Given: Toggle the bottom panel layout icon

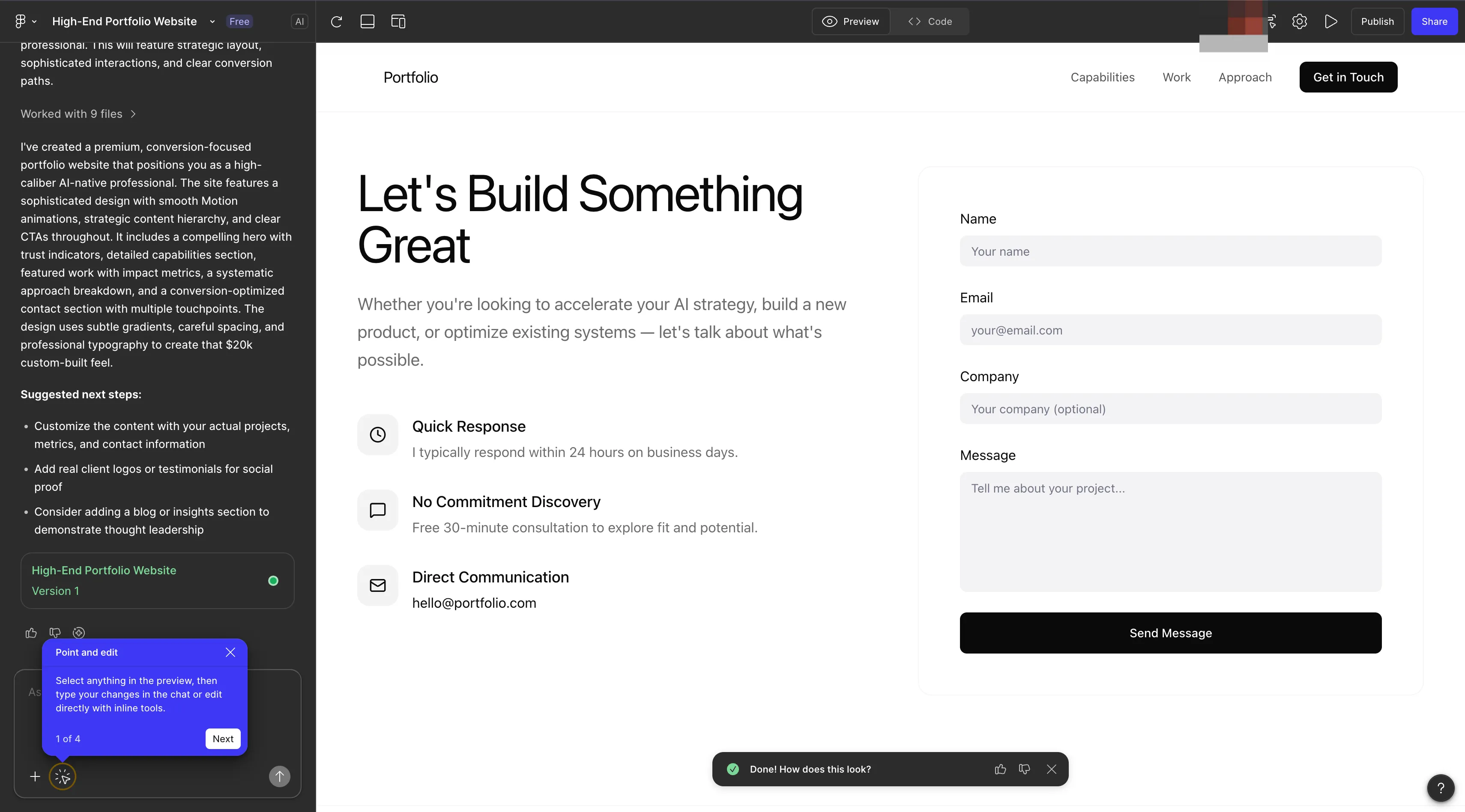Looking at the screenshot, I should pyautogui.click(x=368, y=21).
